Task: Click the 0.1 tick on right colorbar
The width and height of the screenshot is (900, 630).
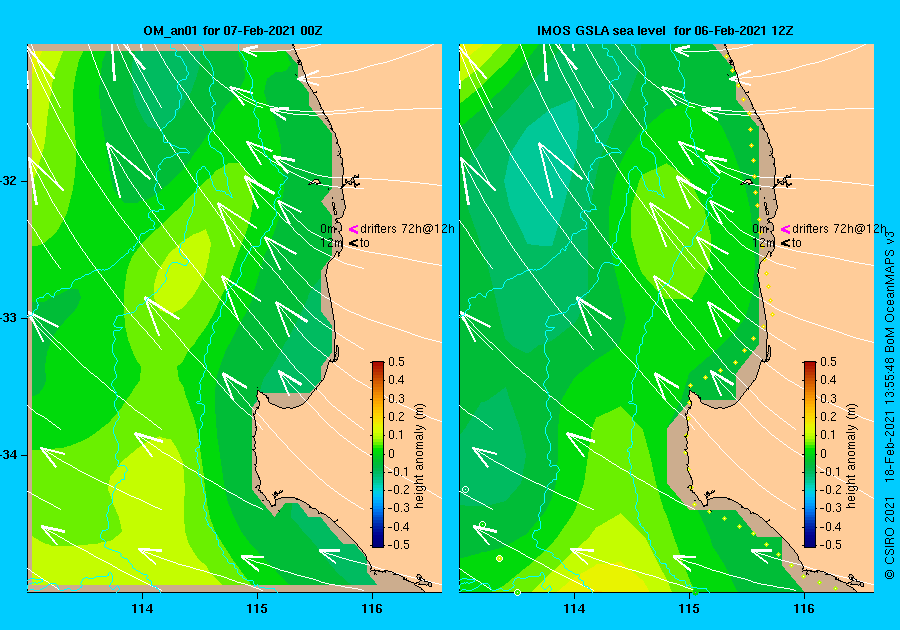Action: tap(828, 435)
